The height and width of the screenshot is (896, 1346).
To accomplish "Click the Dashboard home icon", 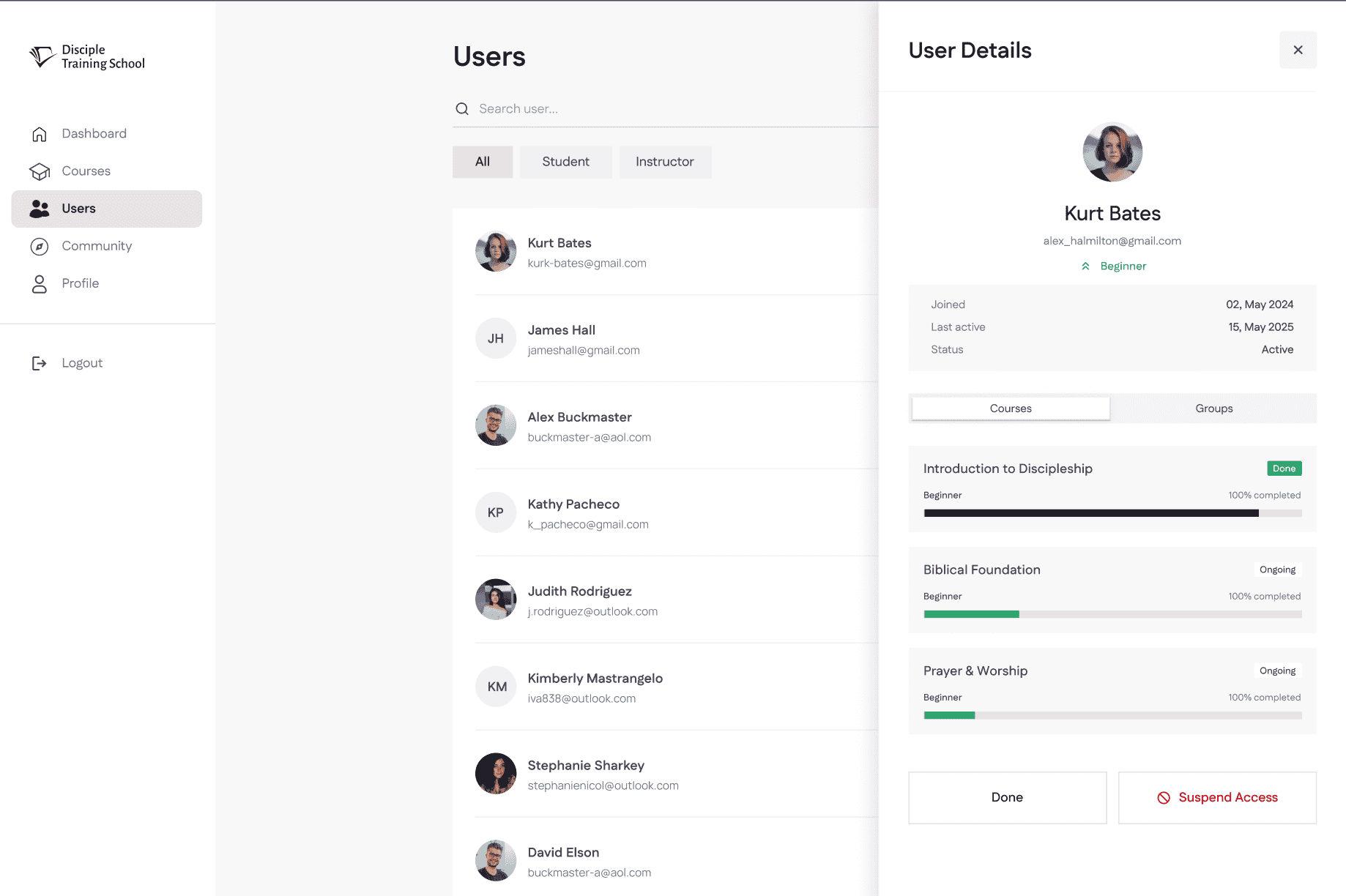I will (x=40, y=134).
